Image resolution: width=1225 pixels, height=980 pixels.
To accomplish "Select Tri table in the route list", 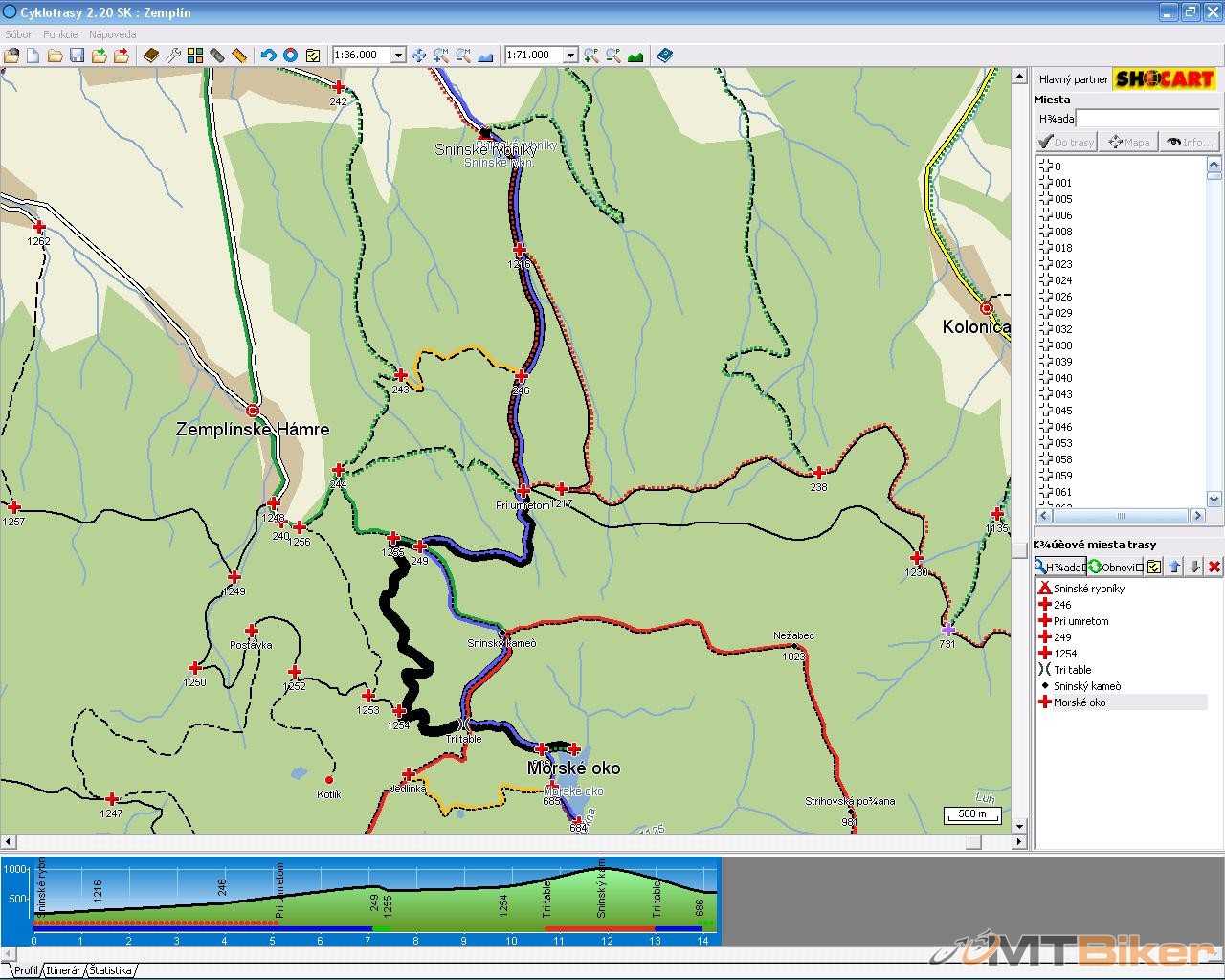I will pos(1072,670).
